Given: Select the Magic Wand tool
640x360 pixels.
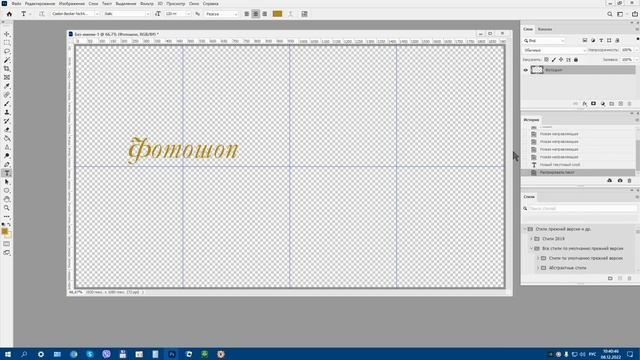Looking at the screenshot, I should (x=7, y=60).
